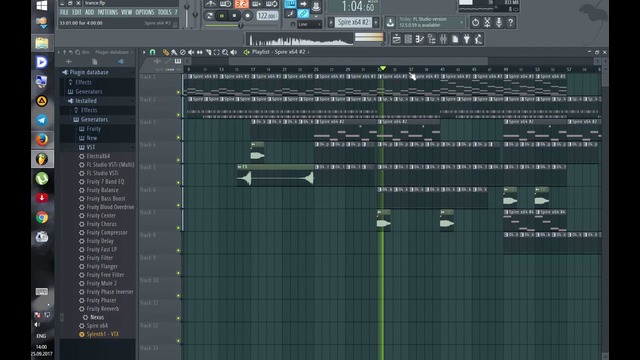Screen dimensions: 640x360
Task: Click the pause/play transport button
Action: coord(222,16)
